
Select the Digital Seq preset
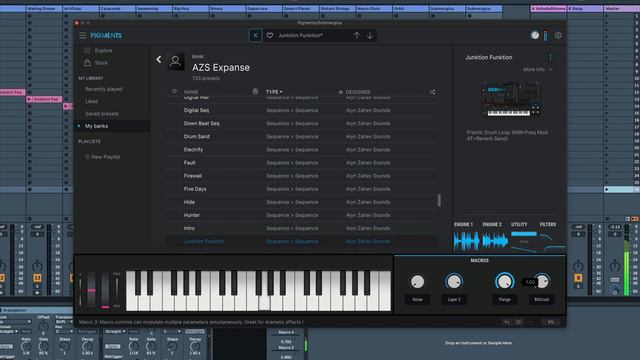302,110
